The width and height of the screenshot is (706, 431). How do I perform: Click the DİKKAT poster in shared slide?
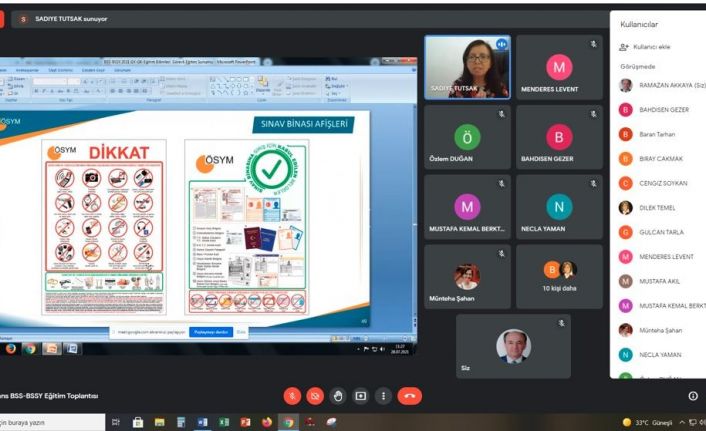click(x=104, y=227)
